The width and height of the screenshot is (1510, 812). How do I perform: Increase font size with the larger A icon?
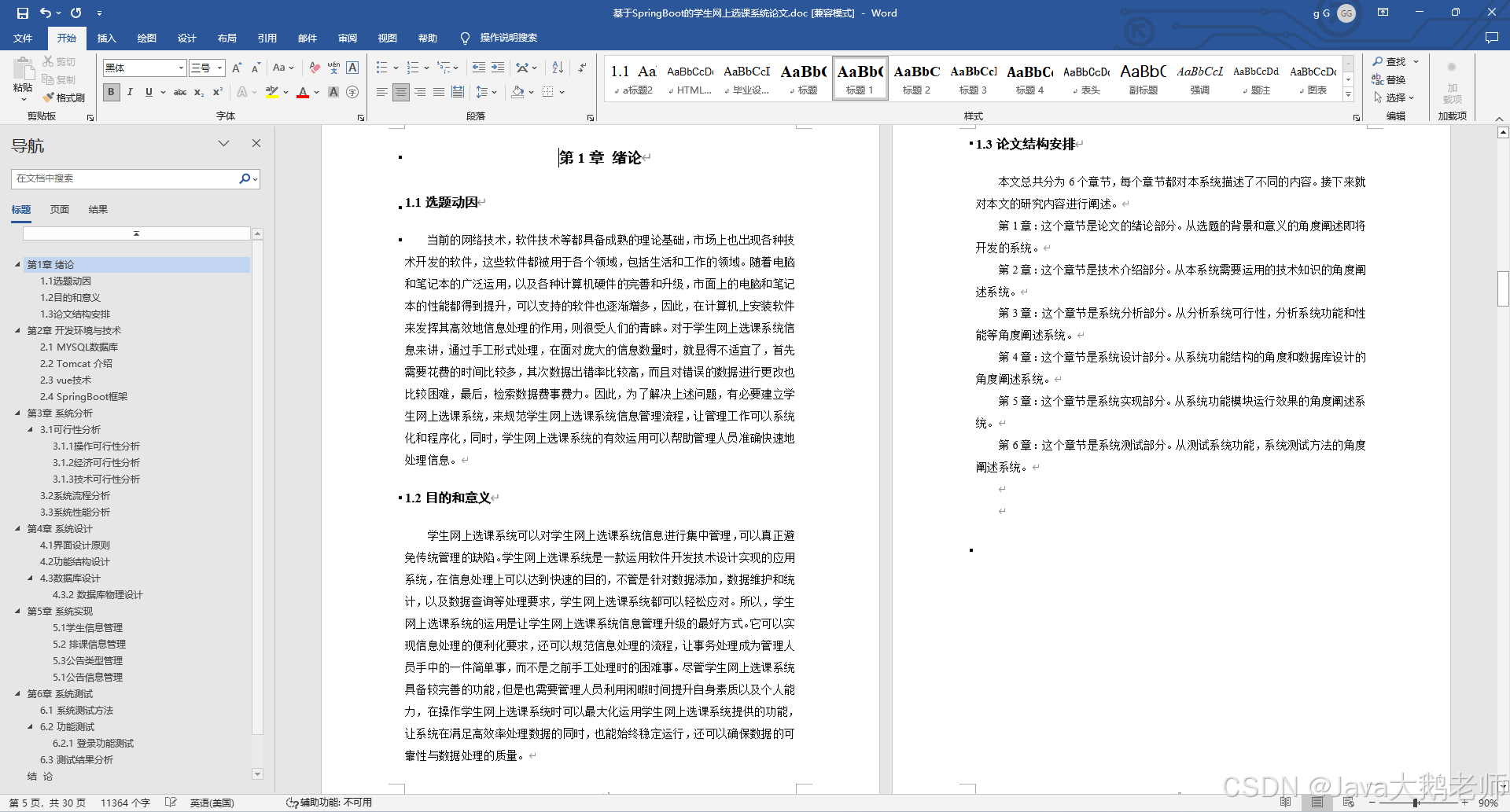click(x=237, y=68)
